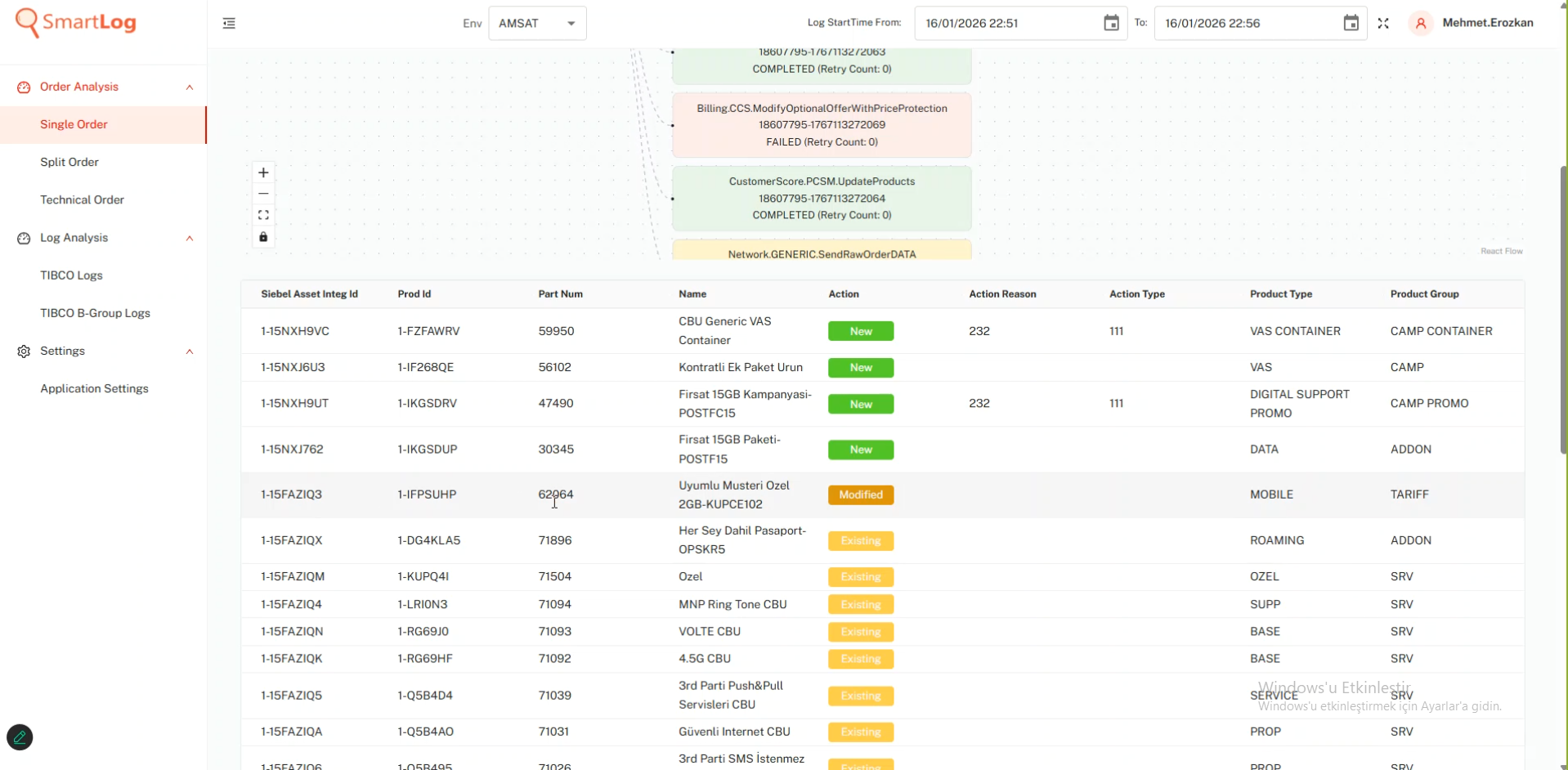Click the Log Analysis gauge icon

pyautogui.click(x=24, y=238)
